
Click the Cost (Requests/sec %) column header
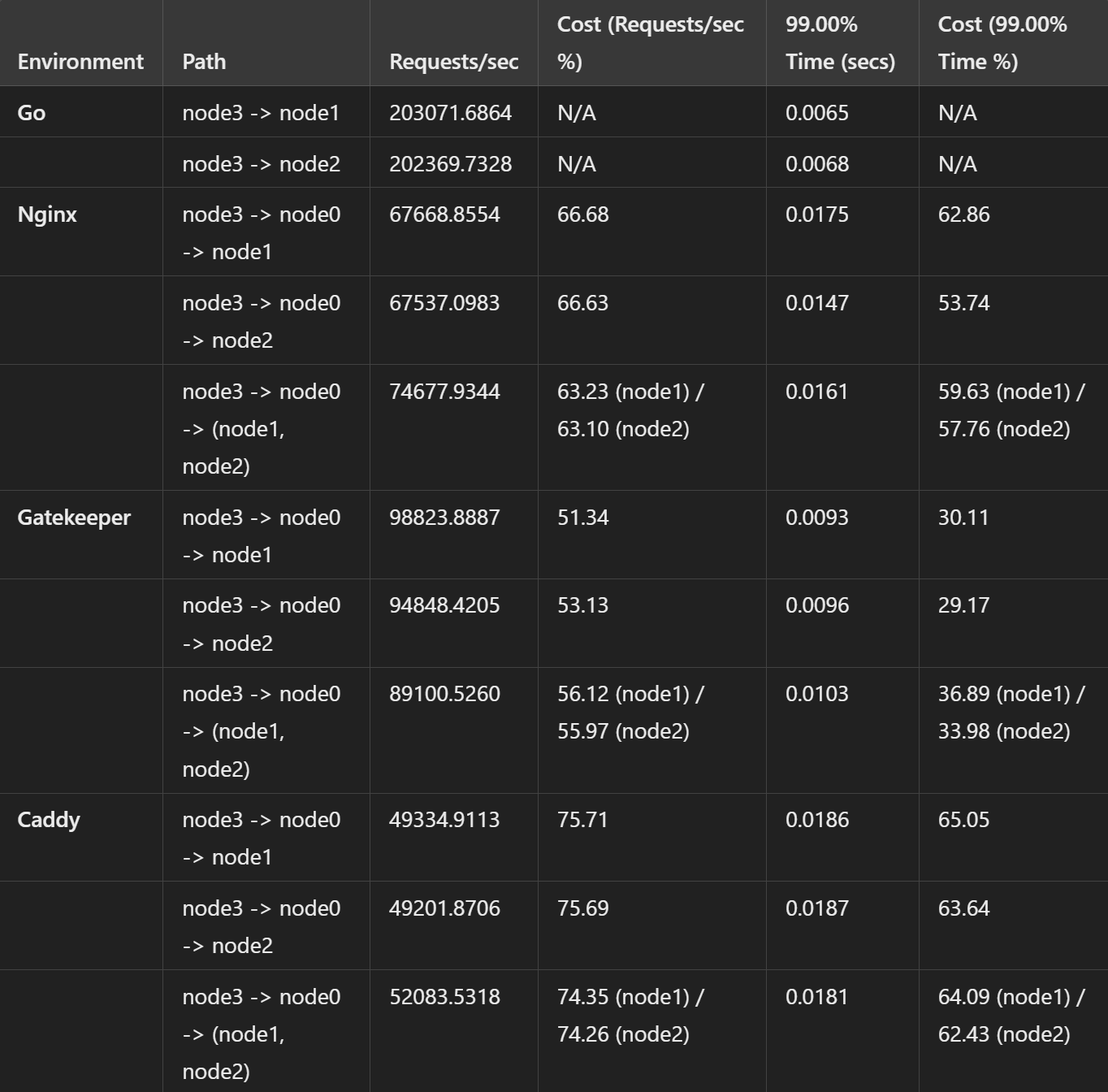[x=651, y=43]
